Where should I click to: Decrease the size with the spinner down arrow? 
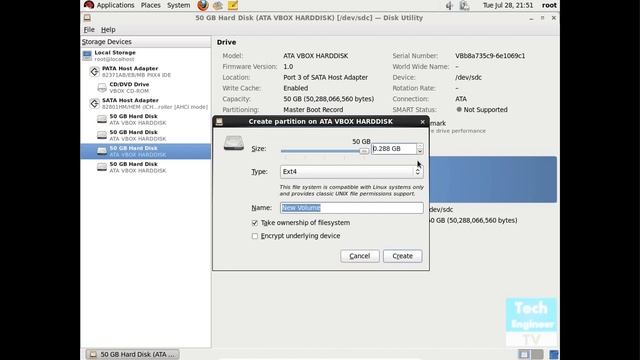point(420,151)
